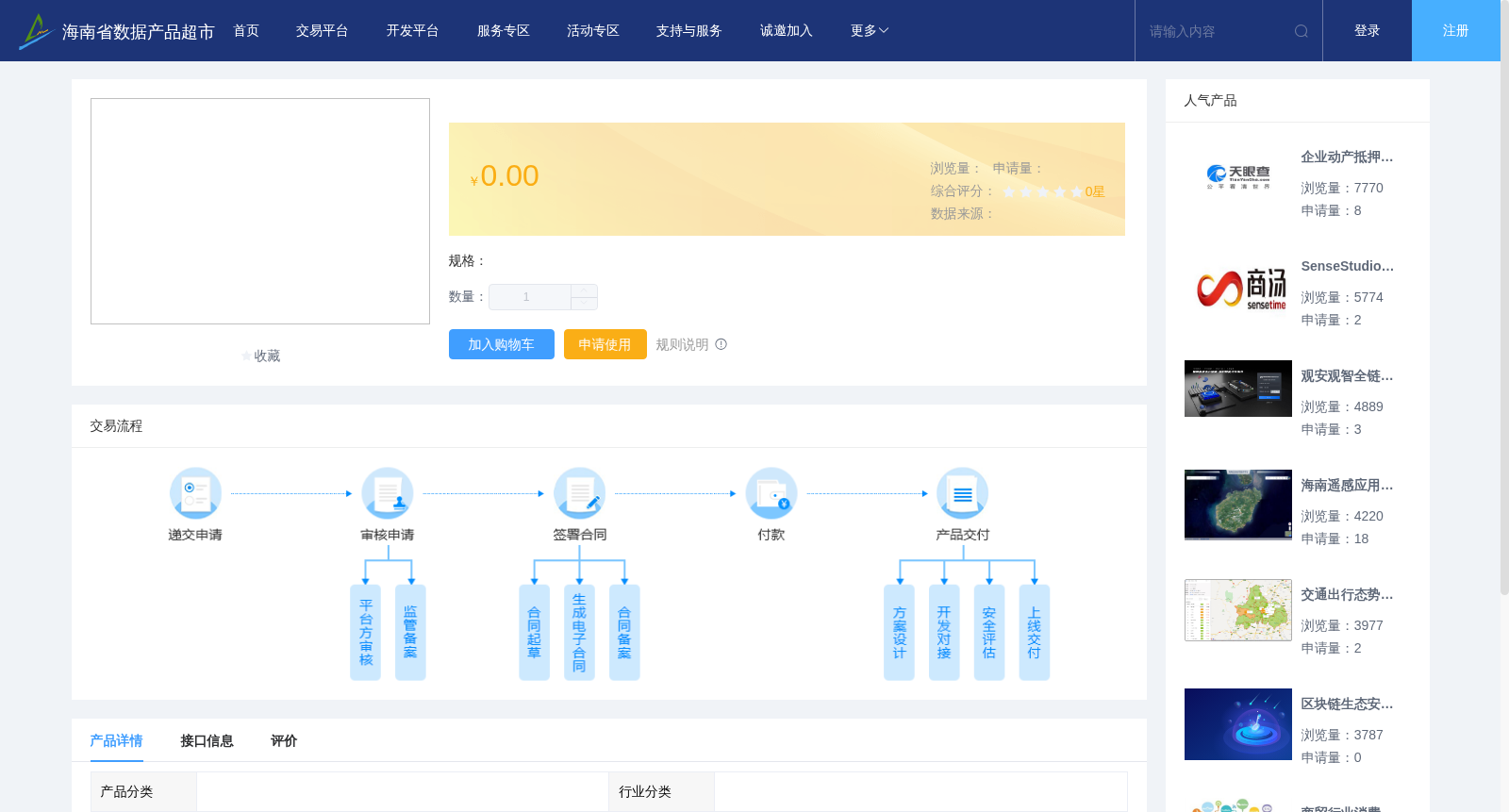Open 交通出行态势 product thumbnail
1509x812 pixels.
[1238, 610]
